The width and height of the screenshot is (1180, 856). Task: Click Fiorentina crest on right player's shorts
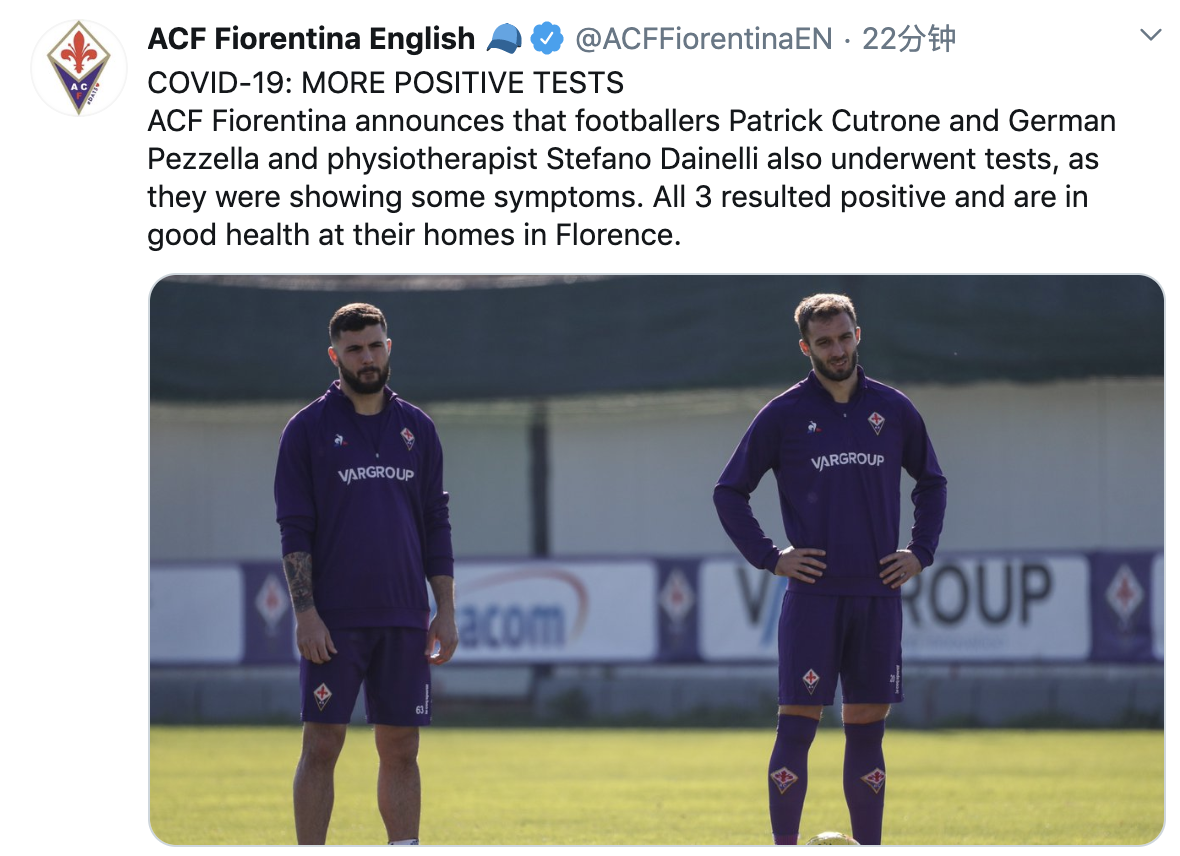(811, 680)
